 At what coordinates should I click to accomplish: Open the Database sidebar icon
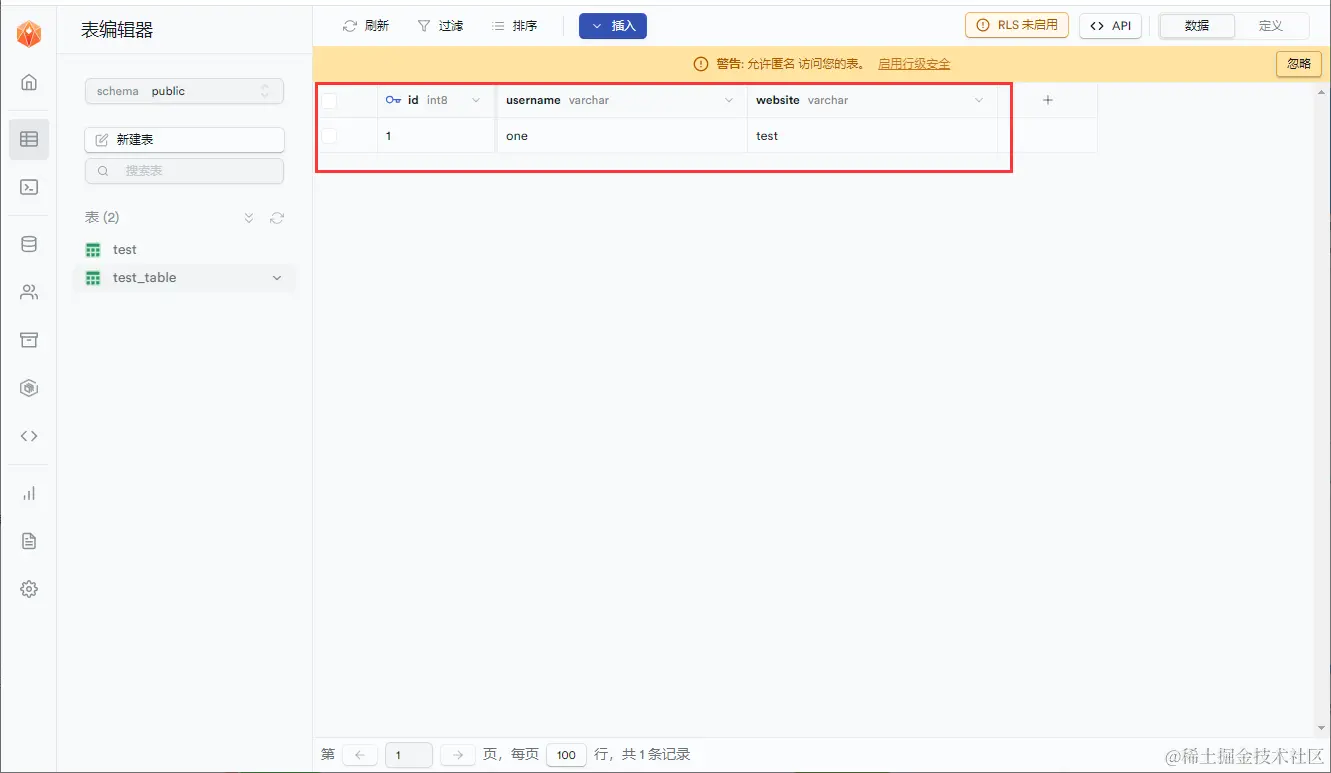29,244
